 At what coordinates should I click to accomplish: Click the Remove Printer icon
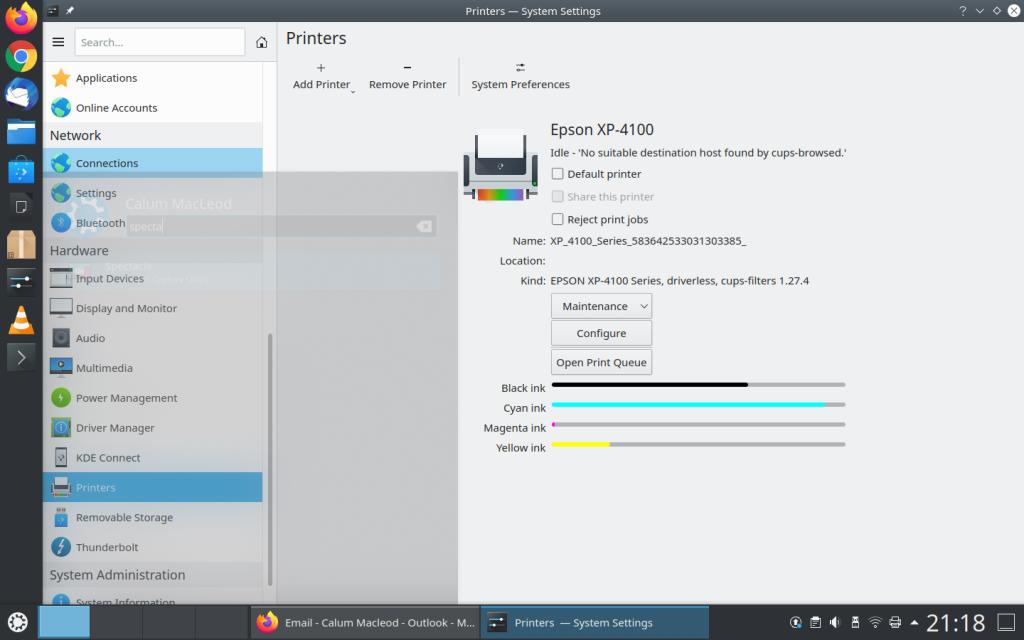(407, 68)
